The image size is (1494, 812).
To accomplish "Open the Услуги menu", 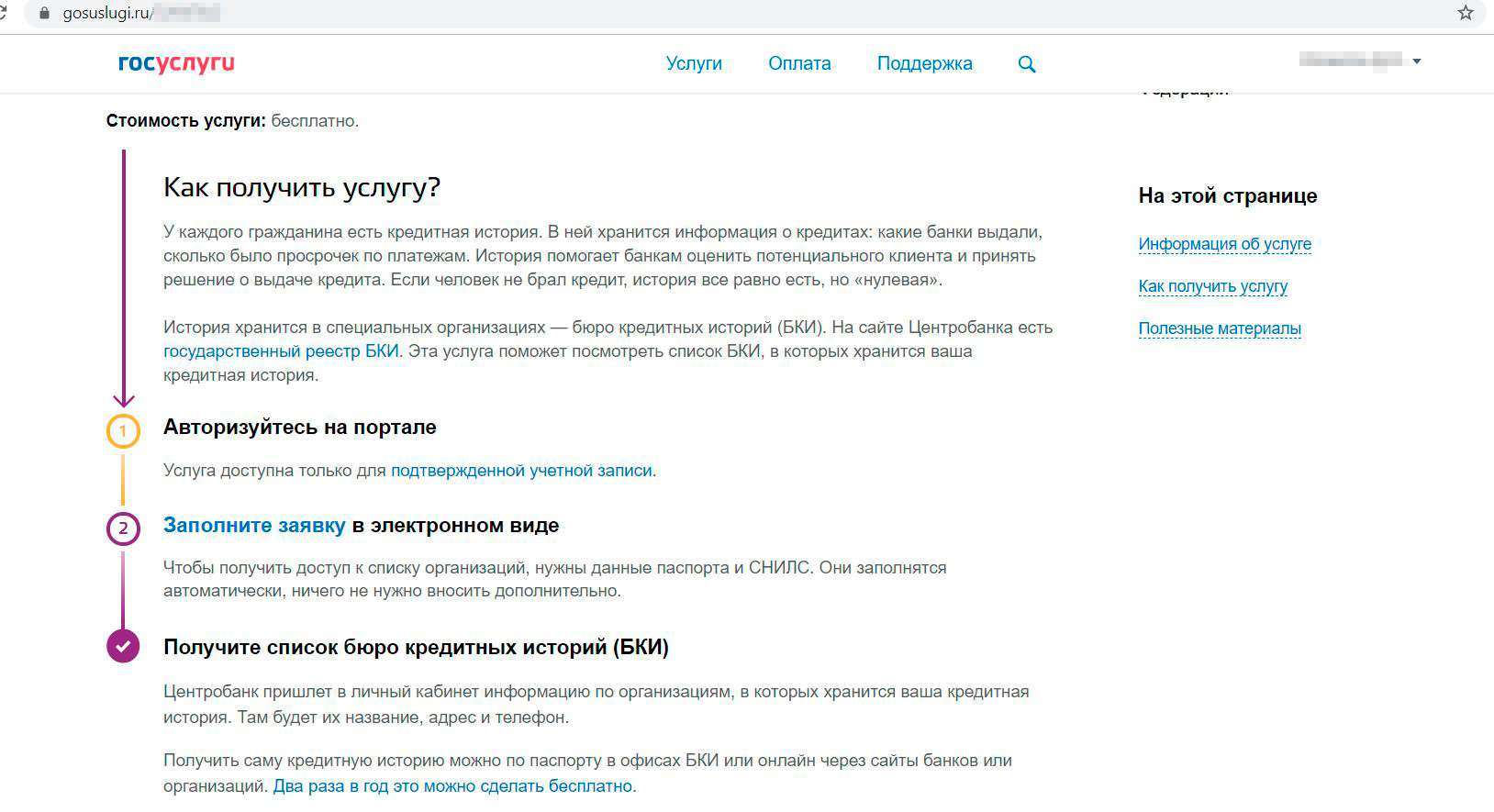I will click(694, 63).
